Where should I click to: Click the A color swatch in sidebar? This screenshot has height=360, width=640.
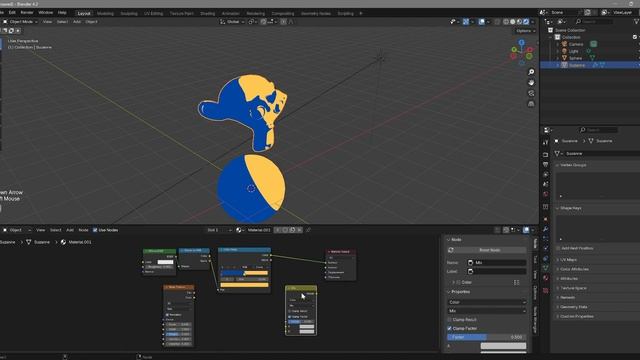503,346
